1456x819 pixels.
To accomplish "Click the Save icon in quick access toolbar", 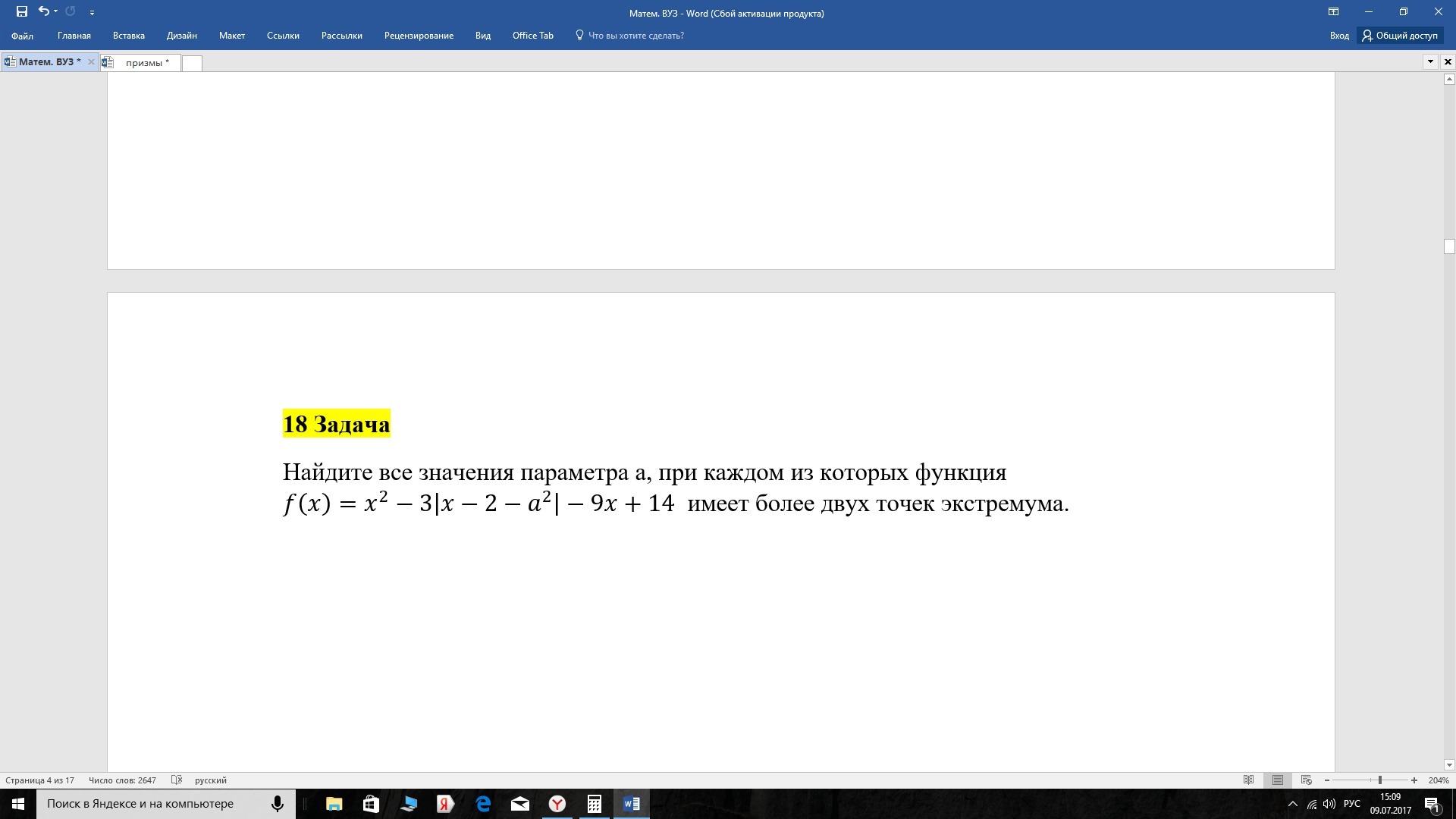I will [x=22, y=11].
